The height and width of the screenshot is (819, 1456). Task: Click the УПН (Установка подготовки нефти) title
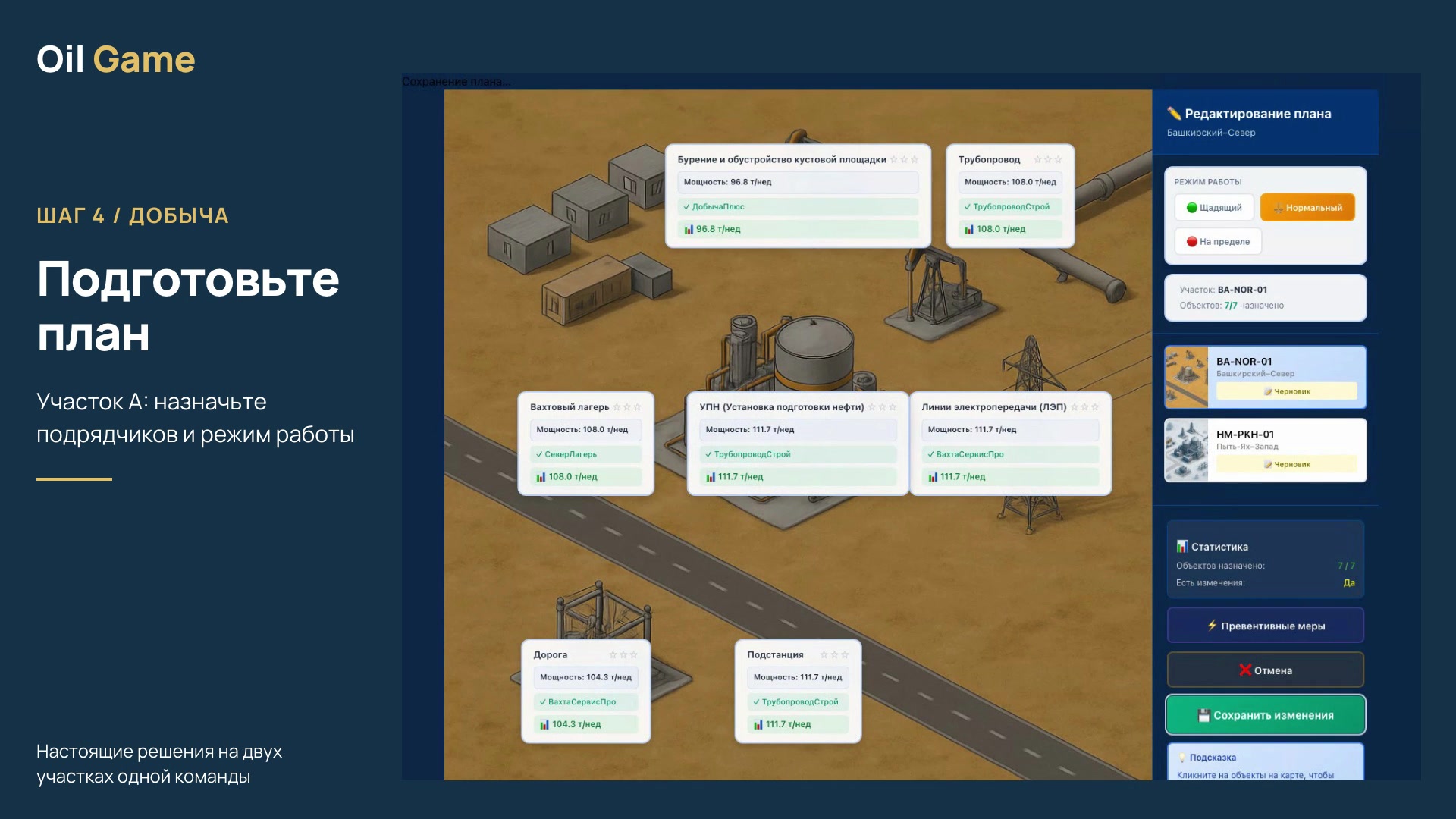click(782, 407)
